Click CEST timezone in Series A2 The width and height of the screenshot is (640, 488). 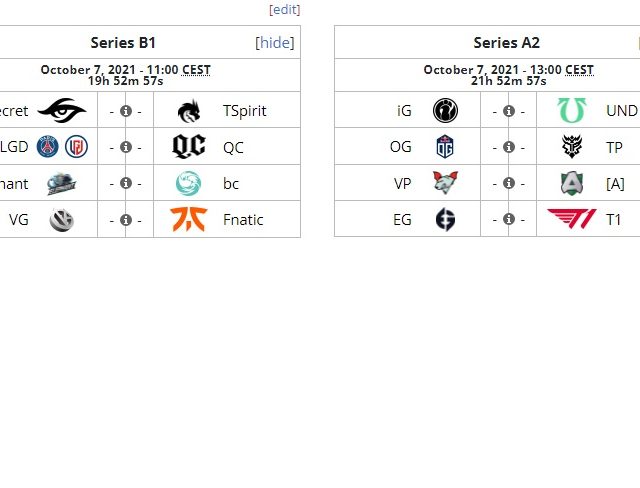[579, 70]
